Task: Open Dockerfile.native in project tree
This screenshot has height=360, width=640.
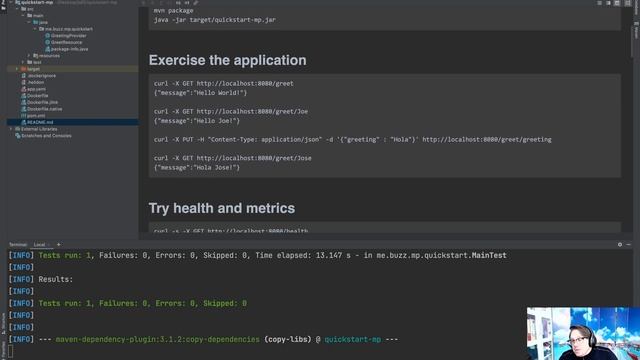Action: coord(44,109)
